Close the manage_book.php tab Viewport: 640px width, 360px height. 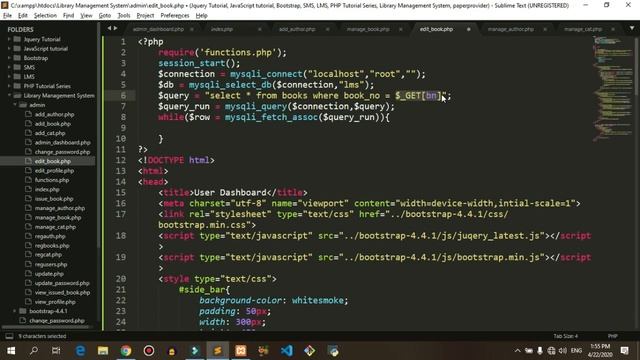tap(400, 29)
